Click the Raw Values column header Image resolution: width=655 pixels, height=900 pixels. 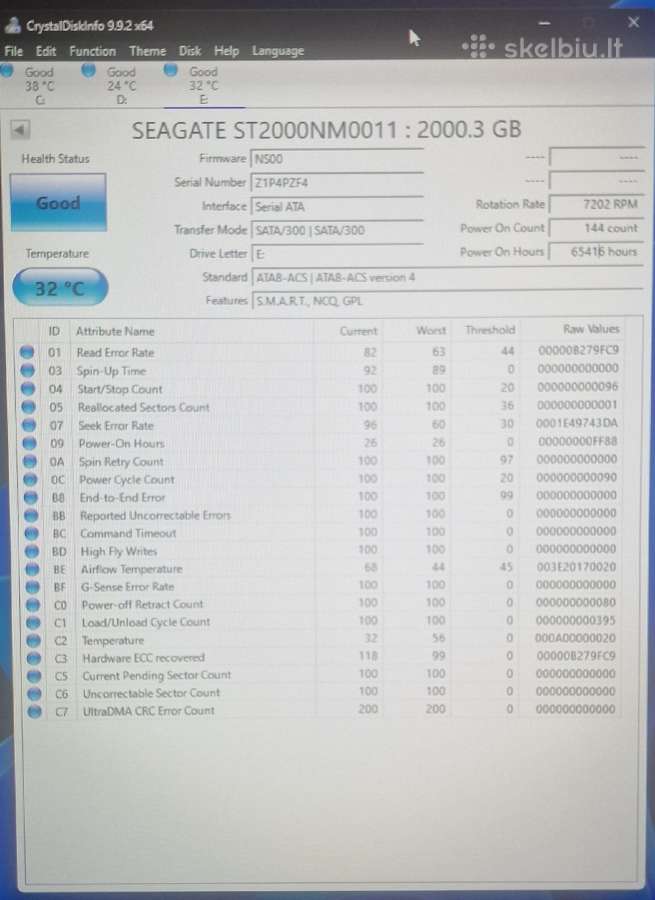[x=591, y=329]
